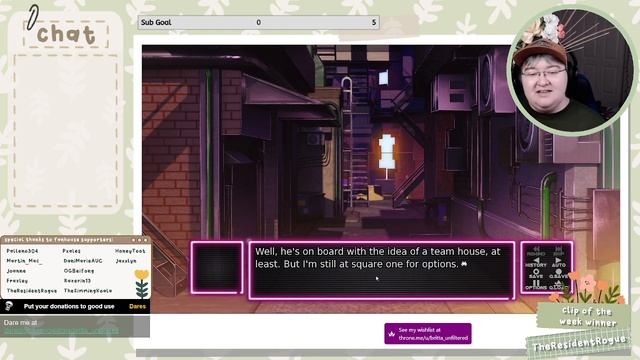Click the dialogue text box to advance
Viewport: 640px width, 360px height.
[382, 270]
